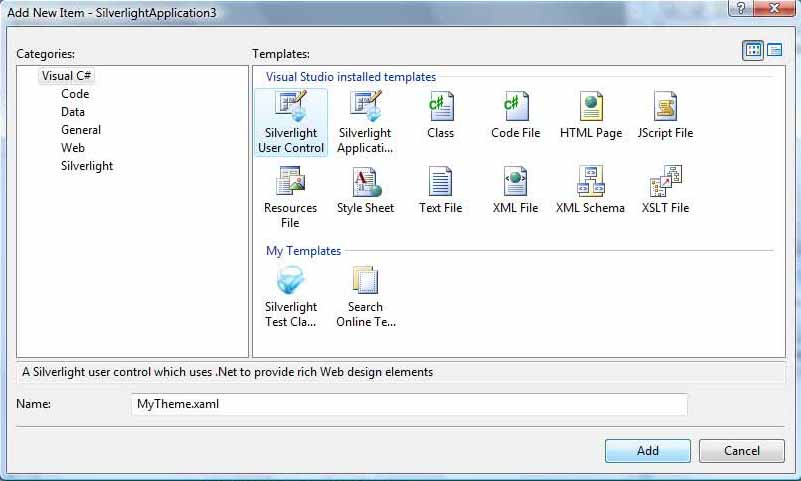The height and width of the screenshot is (481, 801).
Task: Pick the XSLT File template
Action: (x=665, y=190)
